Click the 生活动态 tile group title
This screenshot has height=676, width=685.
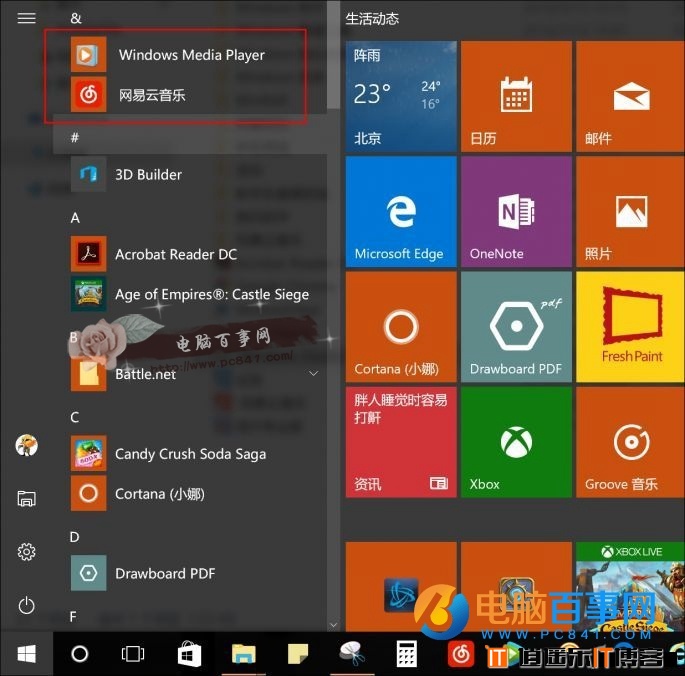(372, 18)
